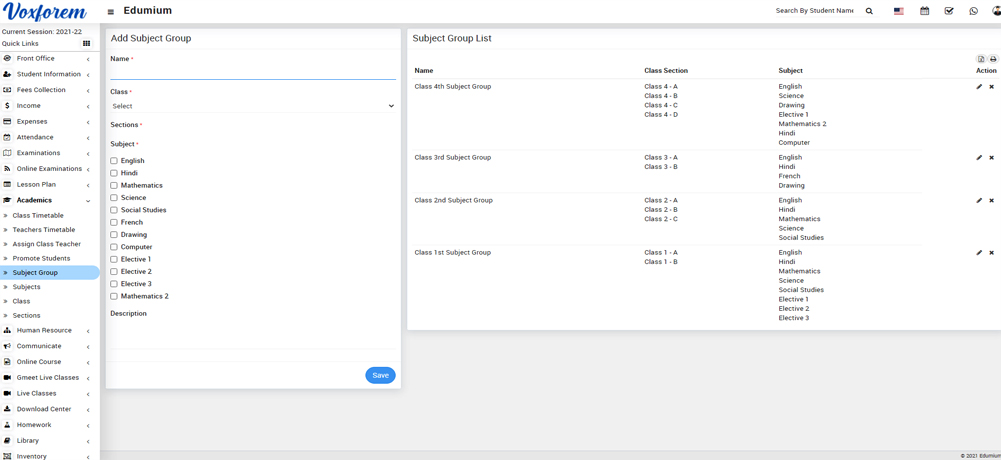Image resolution: width=1001 pixels, height=460 pixels.
Task: Delete Class 3rd Subject Group
Action: 991,158
